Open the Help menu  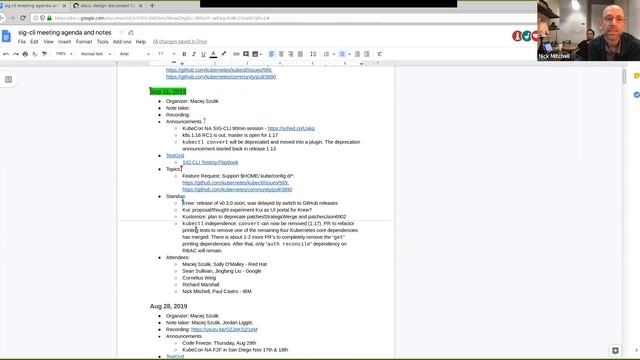(141, 42)
